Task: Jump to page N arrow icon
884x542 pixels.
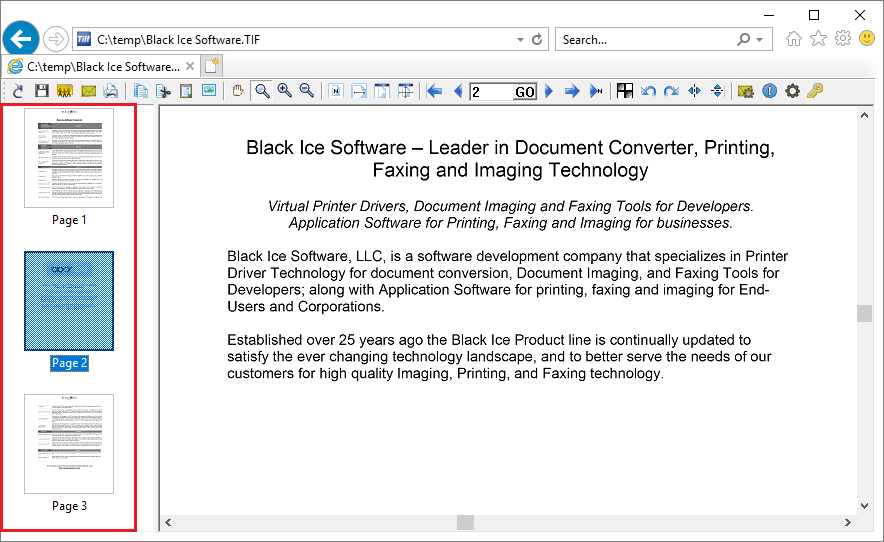Action: click(x=596, y=91)
